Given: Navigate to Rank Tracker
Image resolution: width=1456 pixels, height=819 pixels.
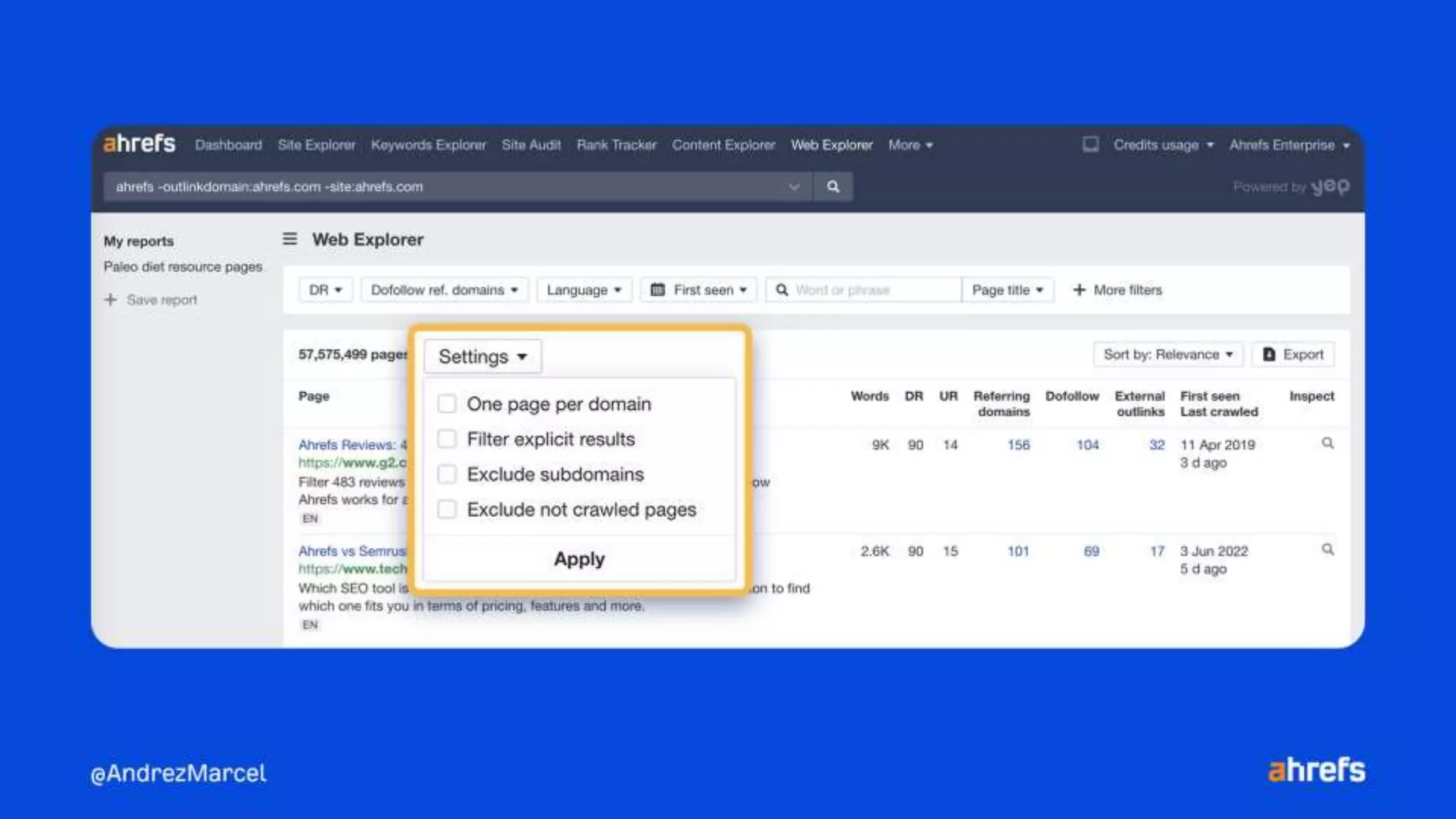Looking at the screenshot, I should point(616,145).
